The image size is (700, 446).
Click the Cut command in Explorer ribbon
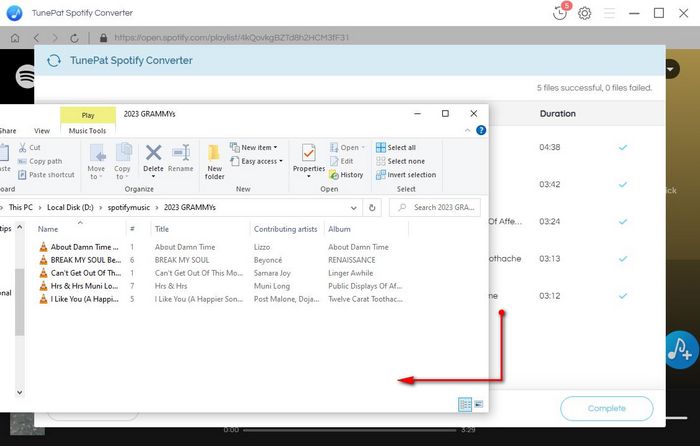(x=29, y=147)
